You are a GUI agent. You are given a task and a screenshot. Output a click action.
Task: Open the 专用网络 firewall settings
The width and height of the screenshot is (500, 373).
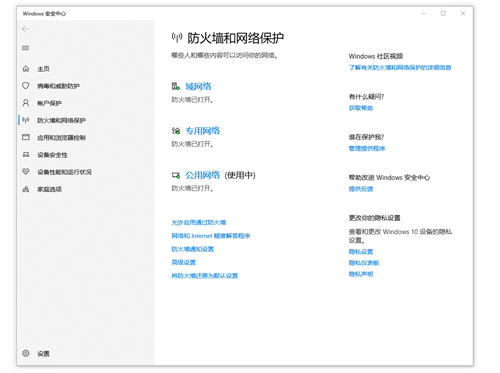click(203, 131)
